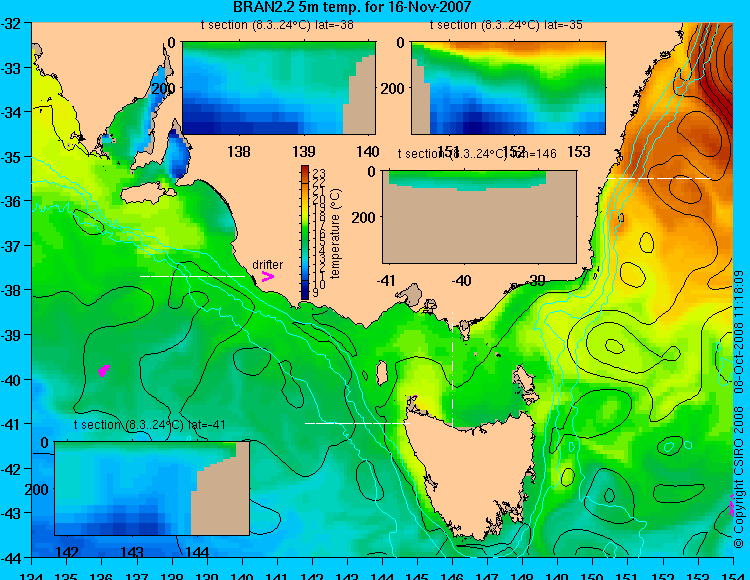Click the '-37' latitude axis label
This screenshot has height=580, width=750.
click(x=11, y=246)
